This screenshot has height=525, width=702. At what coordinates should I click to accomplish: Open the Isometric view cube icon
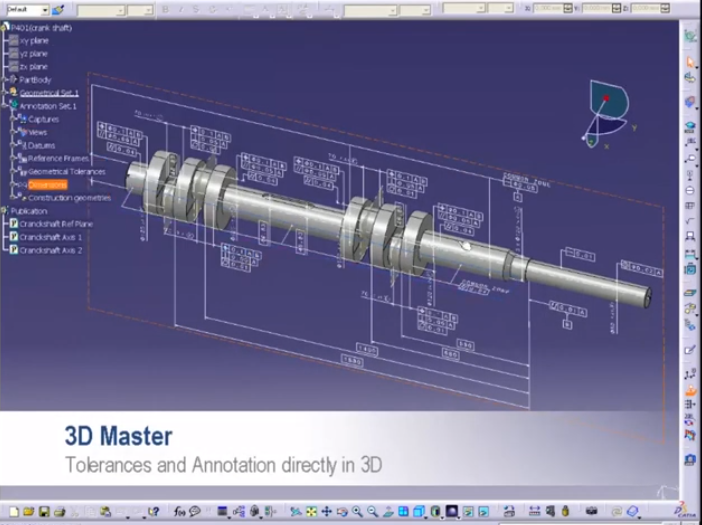418,511
